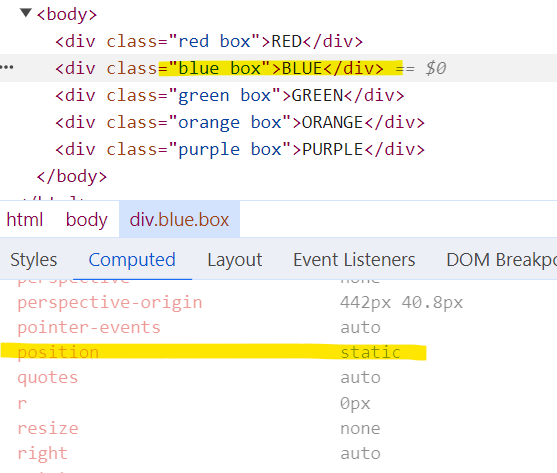
Task: Click the perspective-origin property name
Action: [110, 303]
